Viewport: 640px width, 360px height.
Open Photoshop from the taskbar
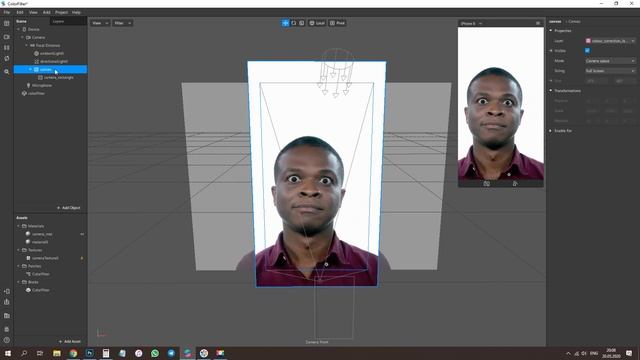[x=89, y=353]
